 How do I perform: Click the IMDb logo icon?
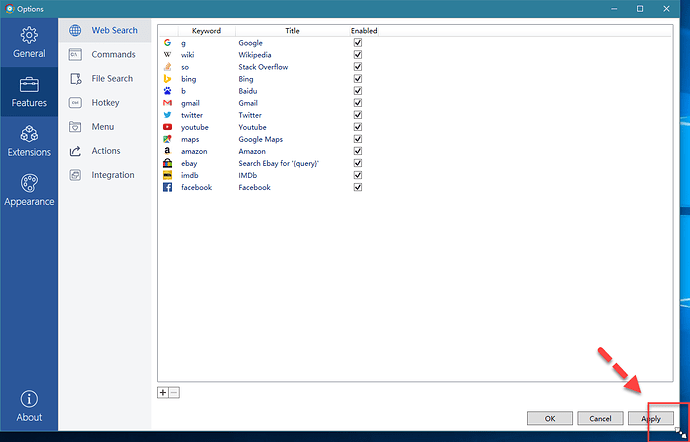point(167,175)
